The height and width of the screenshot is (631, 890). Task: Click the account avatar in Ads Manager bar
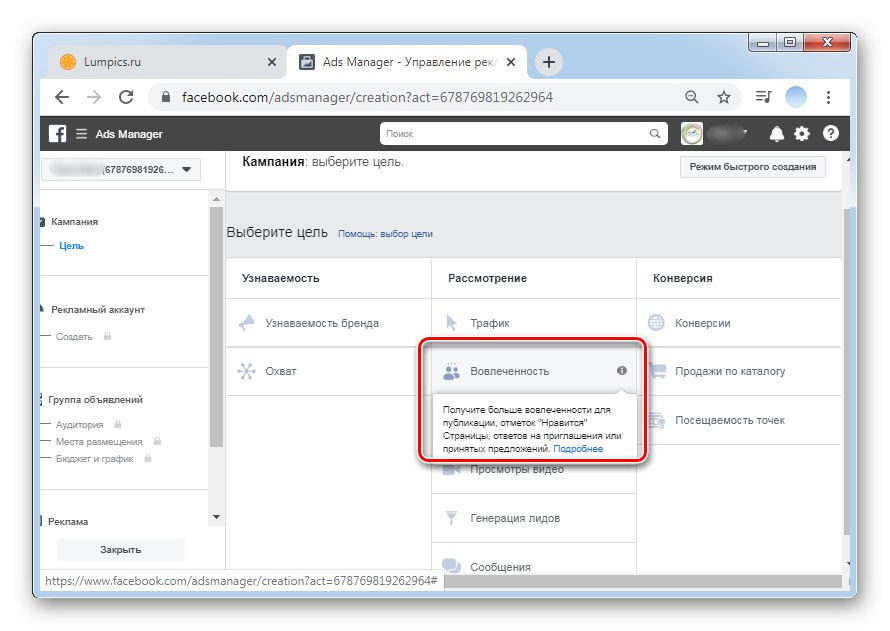pyautogui.click(x=691, y=134)
